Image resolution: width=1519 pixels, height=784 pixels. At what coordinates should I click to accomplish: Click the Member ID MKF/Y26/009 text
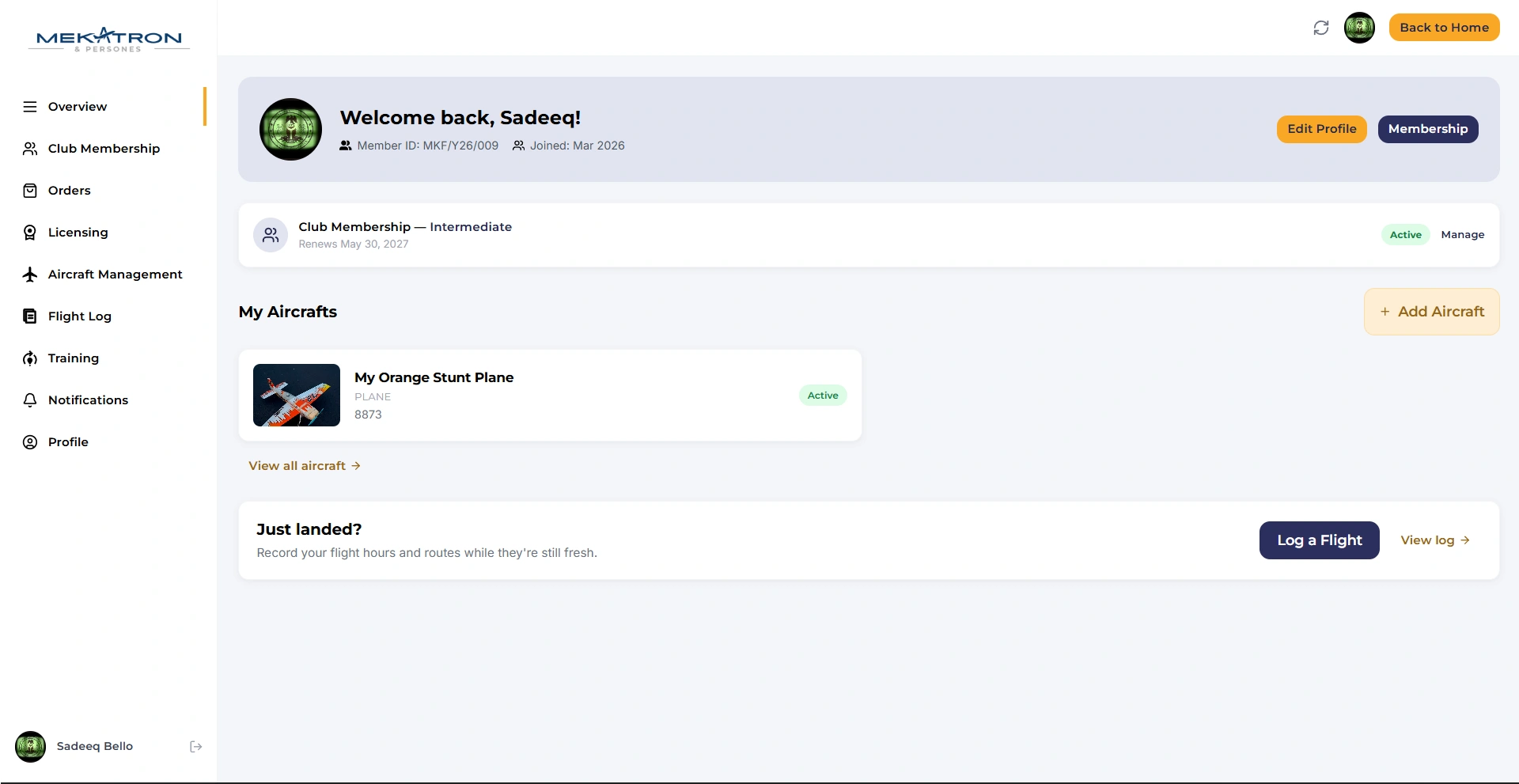tap(427, 146)
